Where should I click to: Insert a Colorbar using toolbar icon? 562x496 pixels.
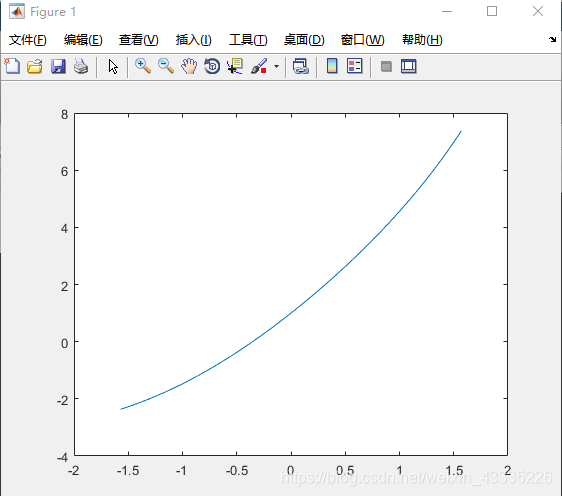click(x=332, y=66)
